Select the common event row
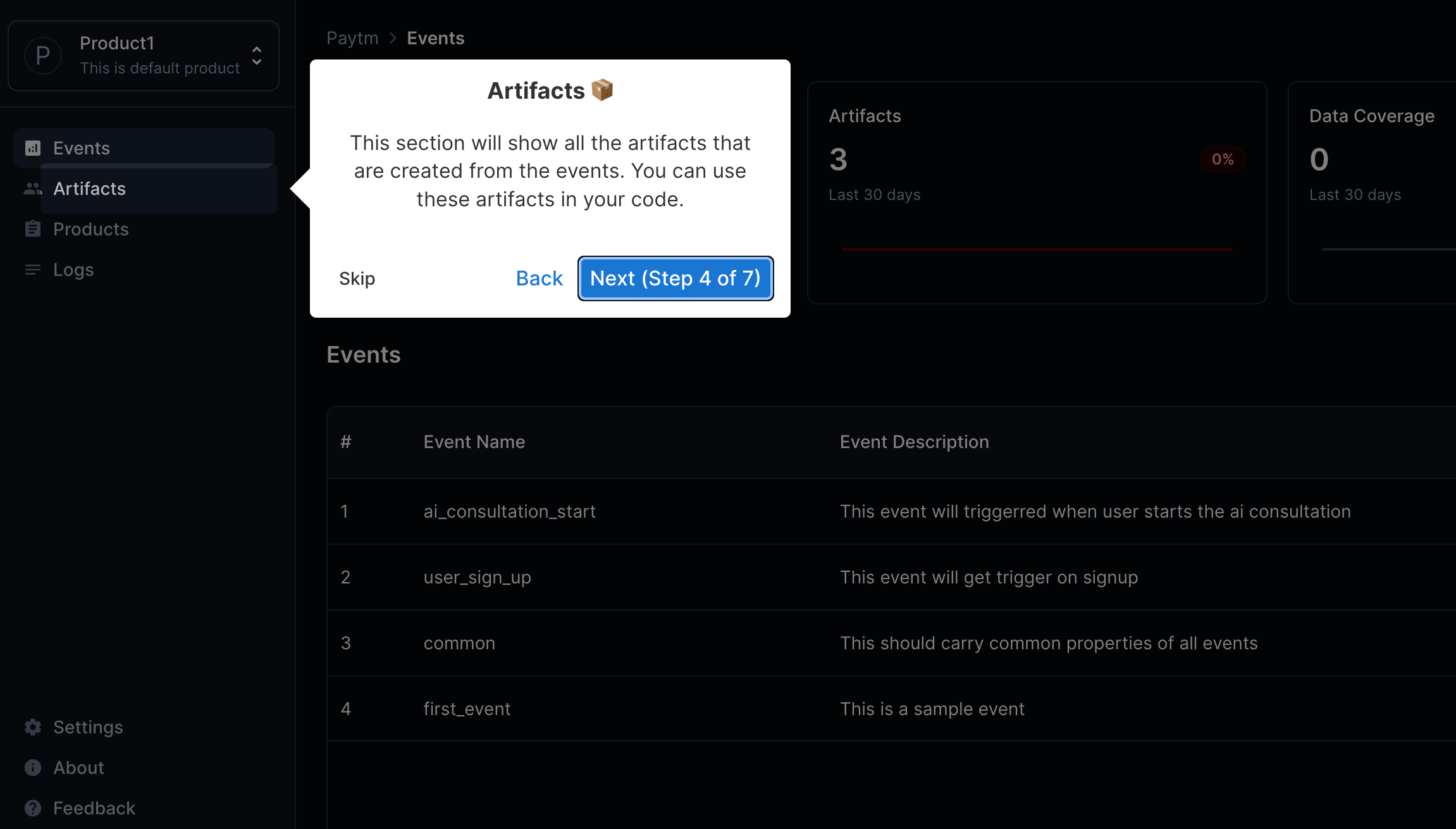The image size is (1456, 829). click(x=891, y=643)
